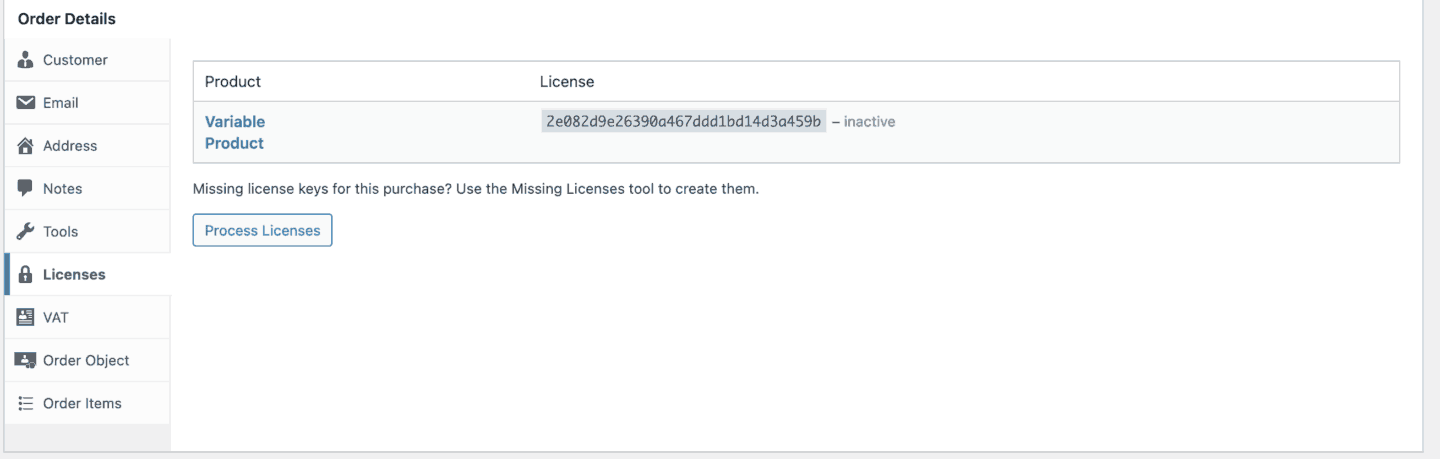Viewport: 1440px width, 459px height.
Task: Click the Missing license keys notice text
Action: pyautogui.click(x=476, y=188)
